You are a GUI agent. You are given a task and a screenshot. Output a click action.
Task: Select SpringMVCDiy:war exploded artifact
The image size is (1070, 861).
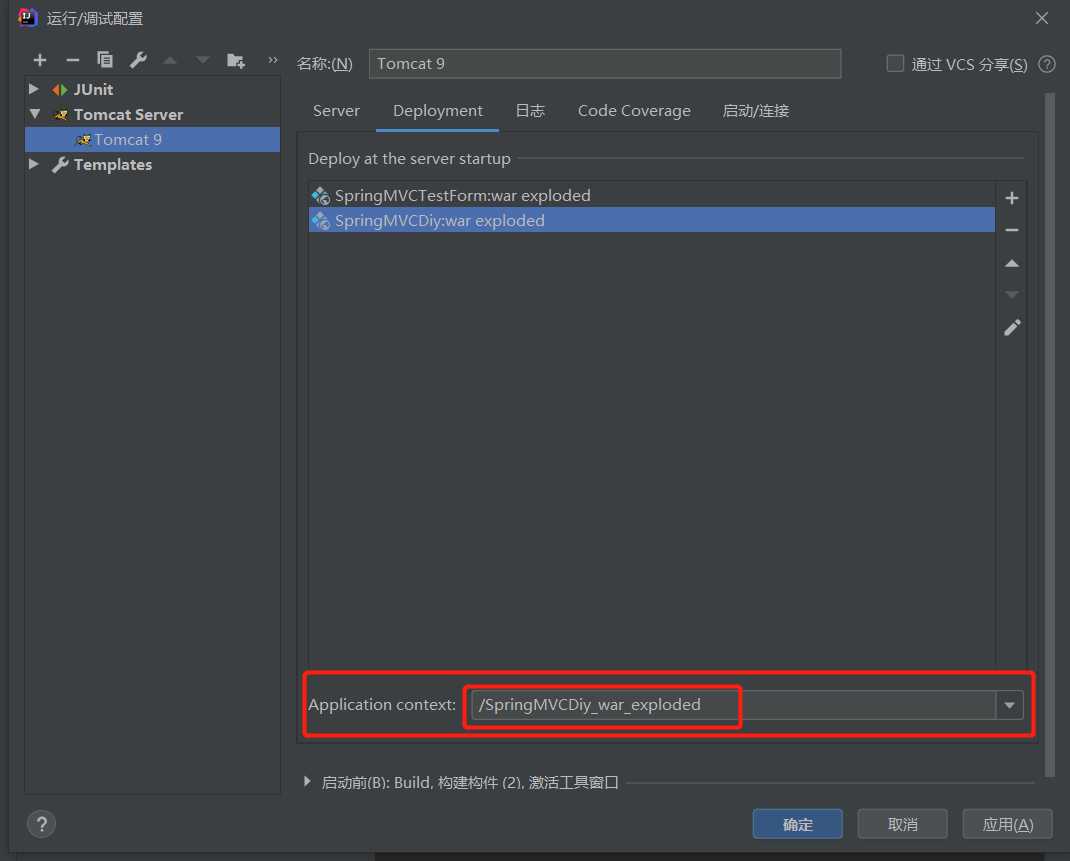coord(652,220)
